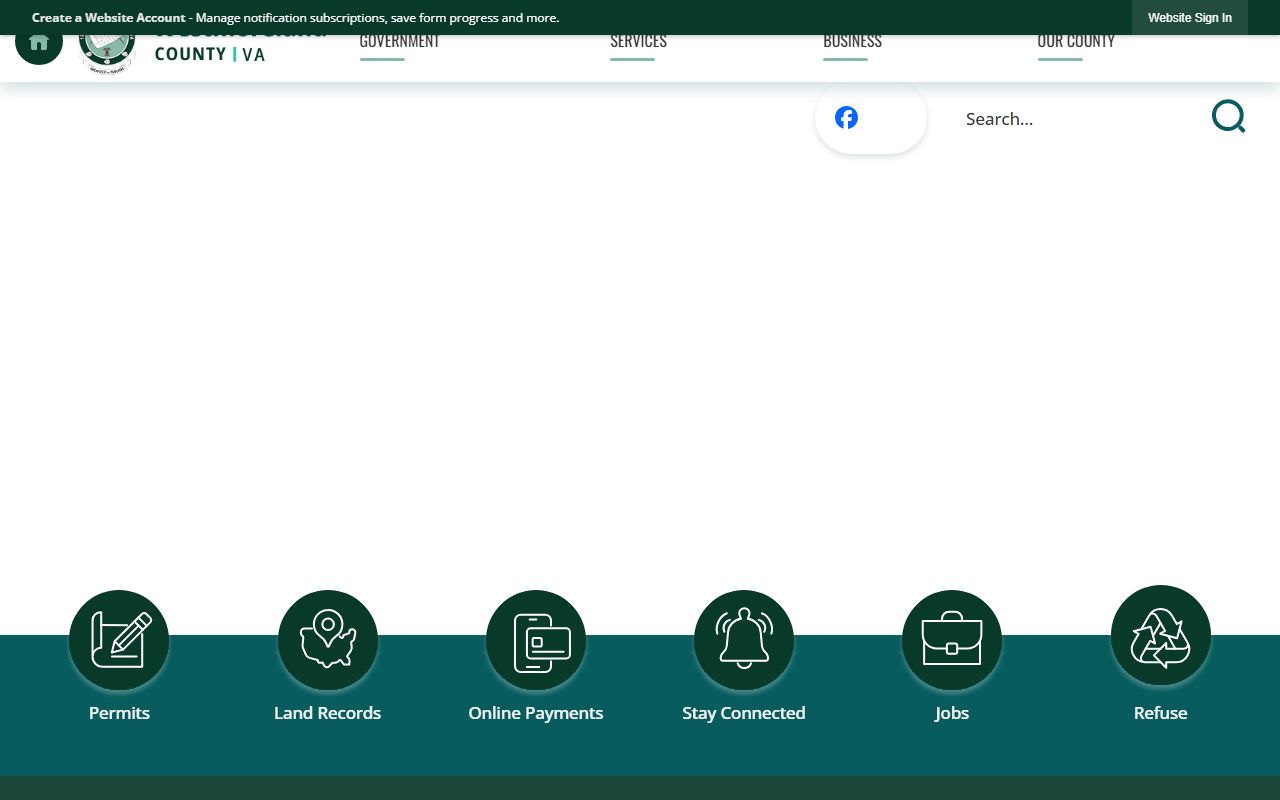
Task: Click the Online Payments text label
Action: [x=535, y=713]
